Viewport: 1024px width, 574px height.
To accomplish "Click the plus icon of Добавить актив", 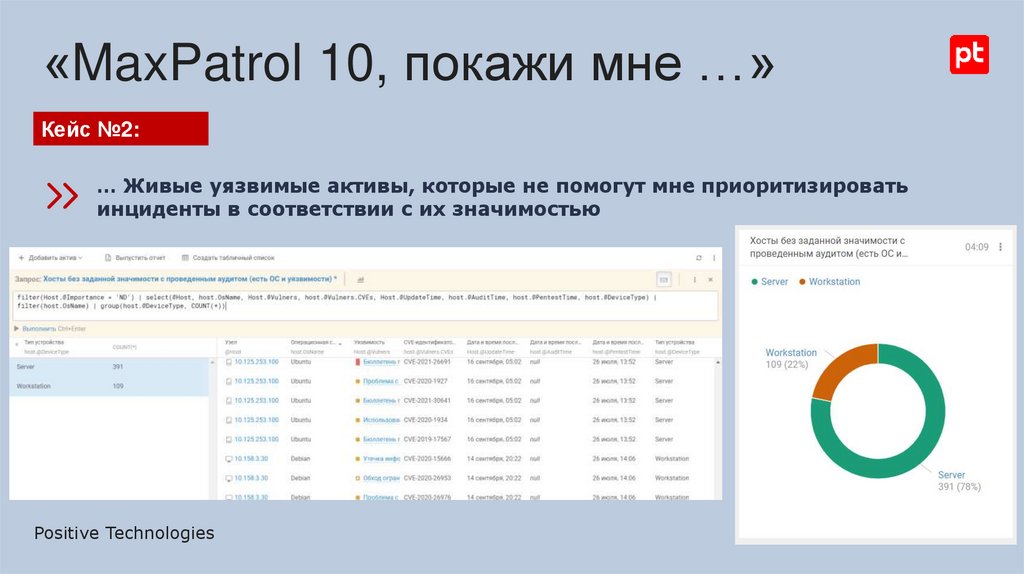I will tap(21, 258).
